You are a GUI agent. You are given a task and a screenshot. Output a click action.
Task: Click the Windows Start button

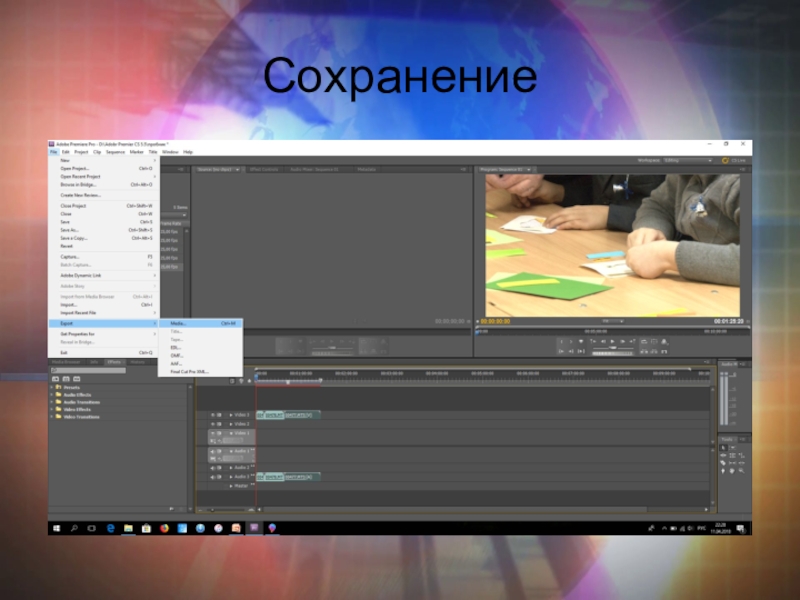pyautogui.click(x=57, y=527)
